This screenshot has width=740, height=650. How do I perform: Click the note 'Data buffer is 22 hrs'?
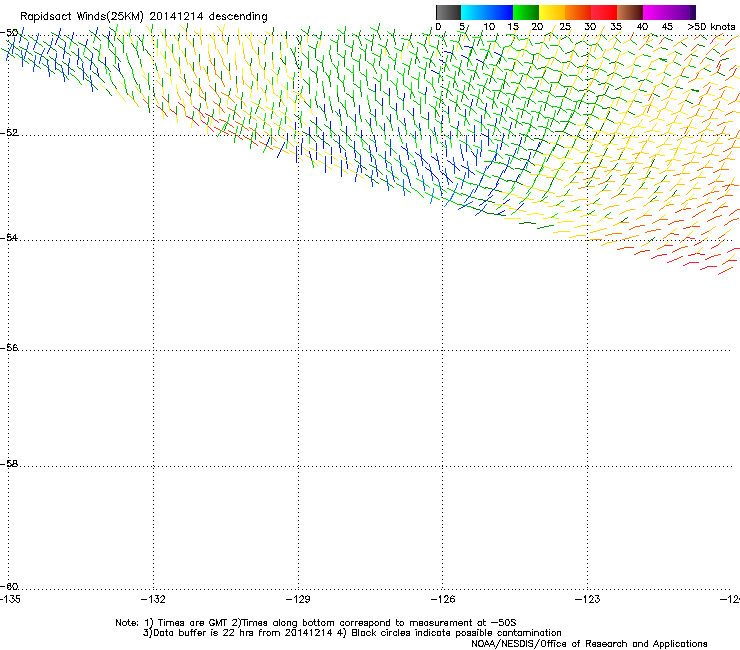pos(204,633)
